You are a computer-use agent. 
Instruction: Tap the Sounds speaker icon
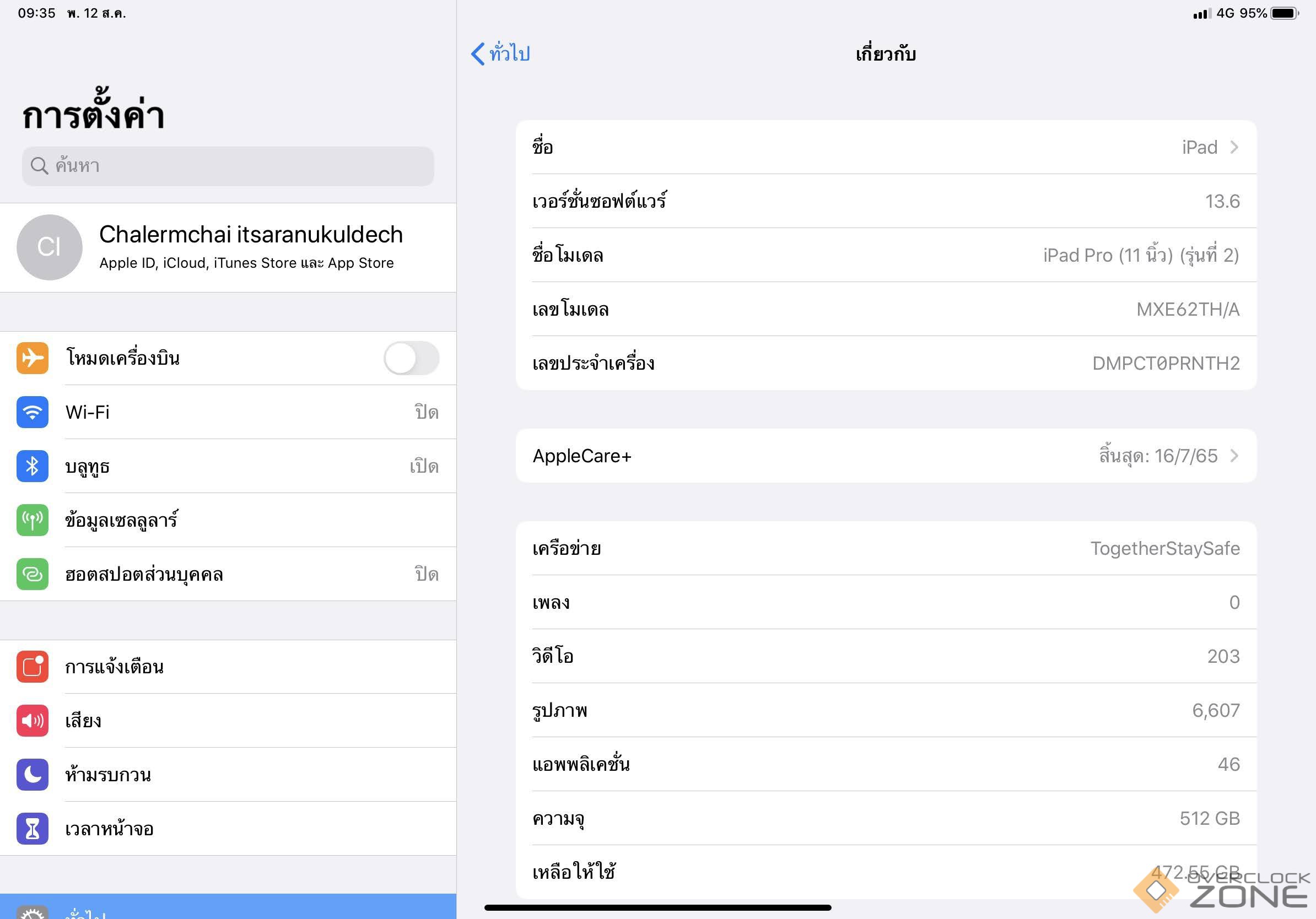[x=32, y=721]
